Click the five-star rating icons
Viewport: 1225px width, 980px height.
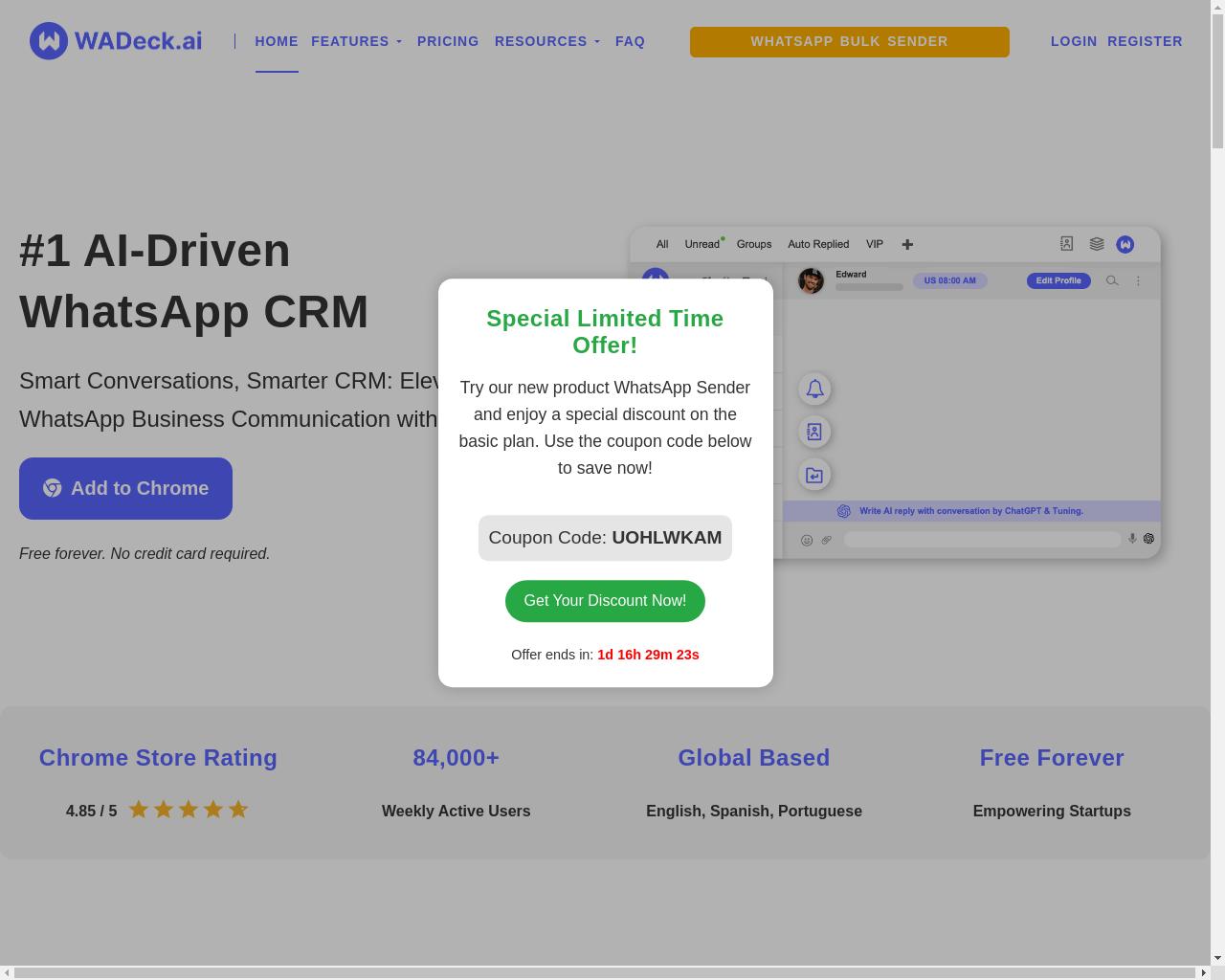pyautogui.click(x=189, y=810)
